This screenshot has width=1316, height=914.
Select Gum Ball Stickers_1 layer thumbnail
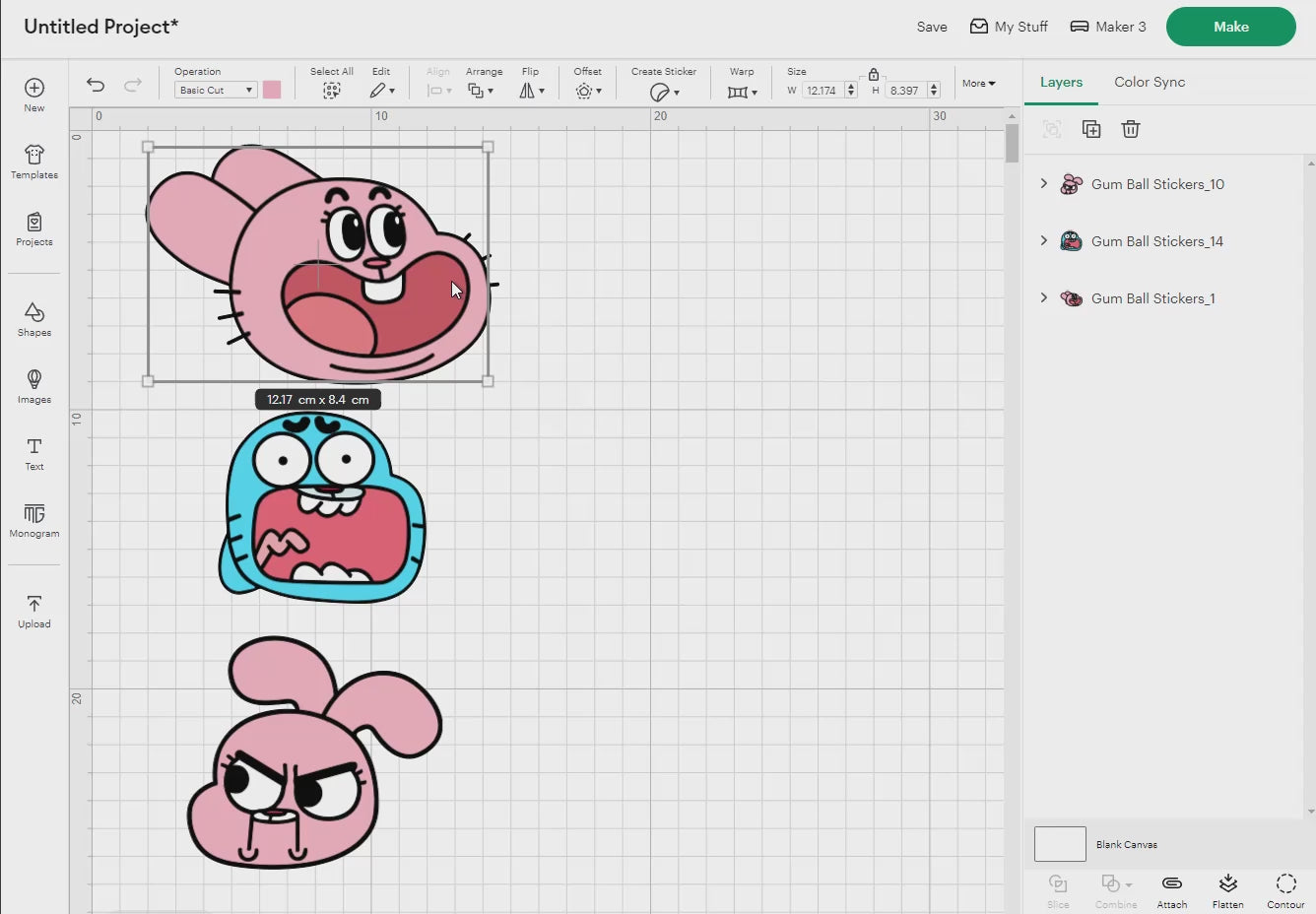pos(1071,298)
